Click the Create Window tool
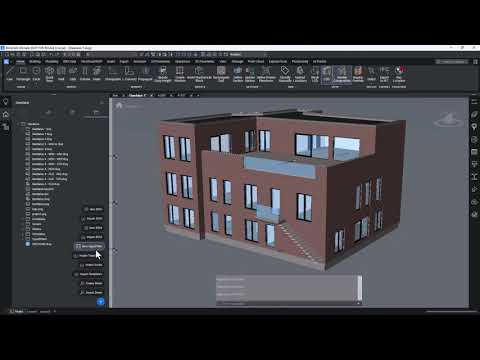The width and height of the screenshot is (480, 360). click(180, 74)
